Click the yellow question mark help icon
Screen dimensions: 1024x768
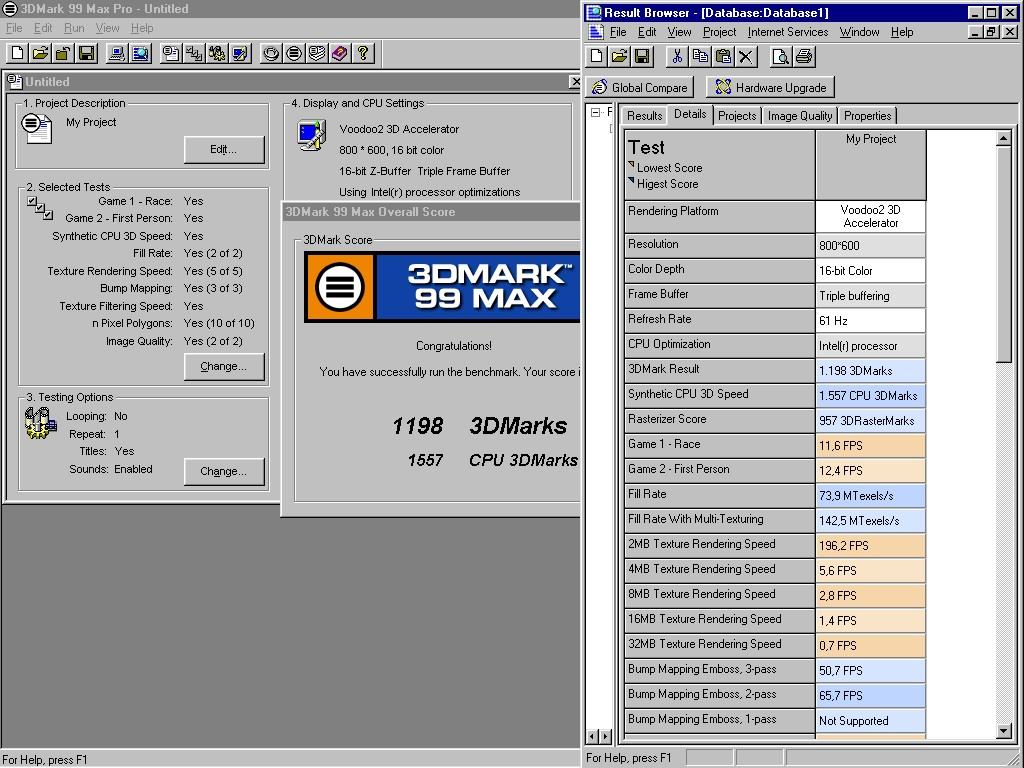tap(363, 53)
